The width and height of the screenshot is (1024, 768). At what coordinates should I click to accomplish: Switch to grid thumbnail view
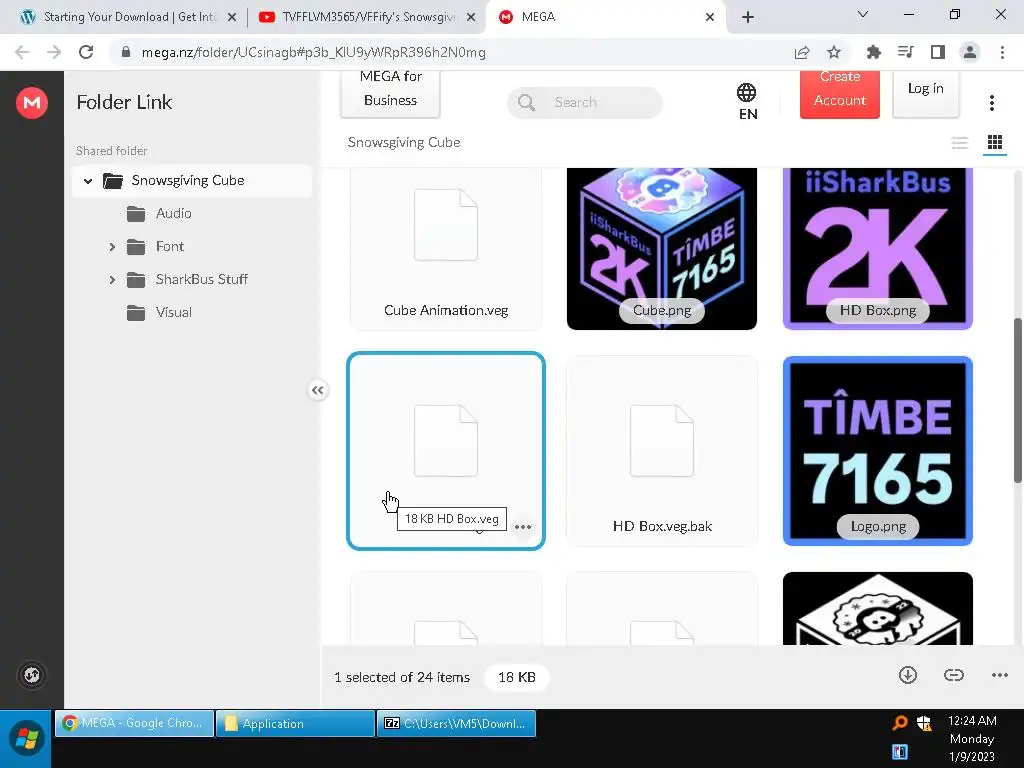click(995, 142)
